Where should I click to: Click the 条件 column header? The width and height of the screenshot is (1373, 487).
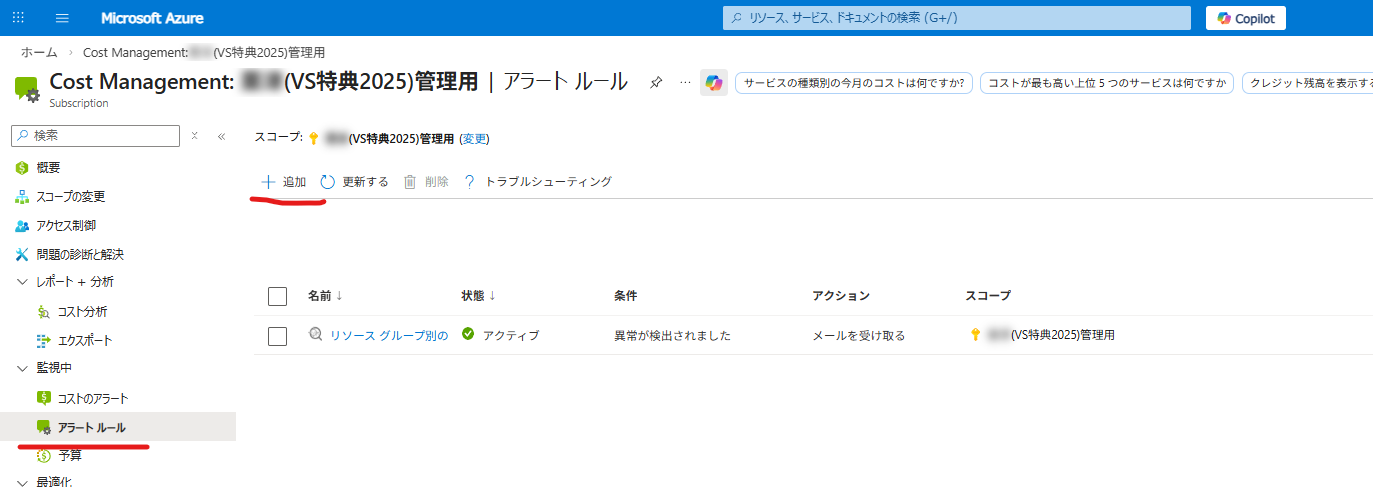click(626, 296)
